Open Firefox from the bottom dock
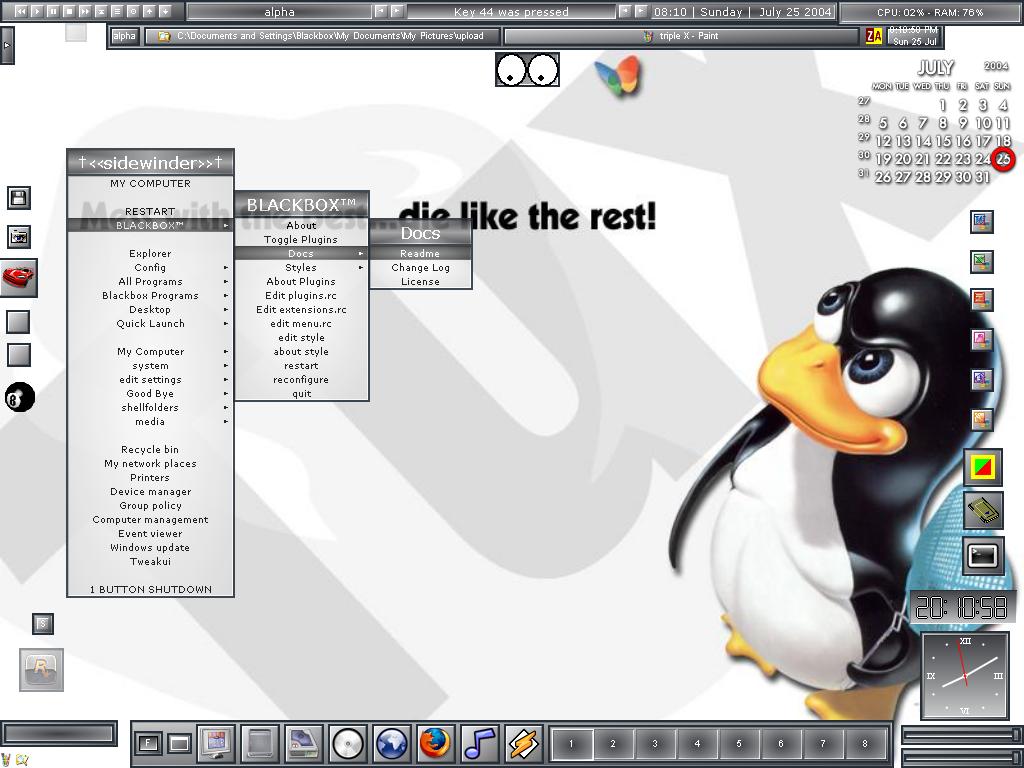The image size is (1024, 768). click(x=435, y=743)
